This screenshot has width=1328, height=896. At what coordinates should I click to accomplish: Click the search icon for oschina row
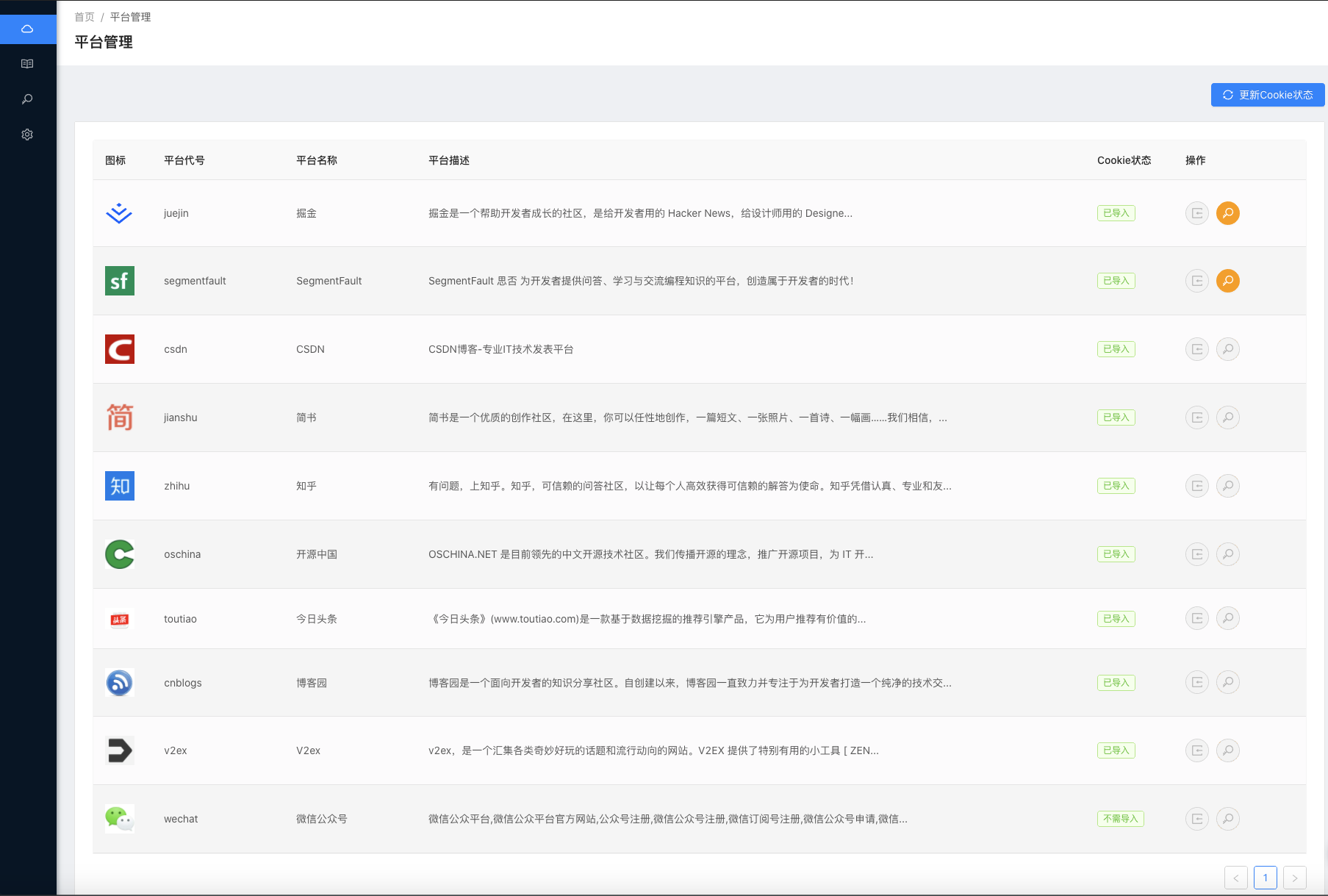coord(1228,554)
